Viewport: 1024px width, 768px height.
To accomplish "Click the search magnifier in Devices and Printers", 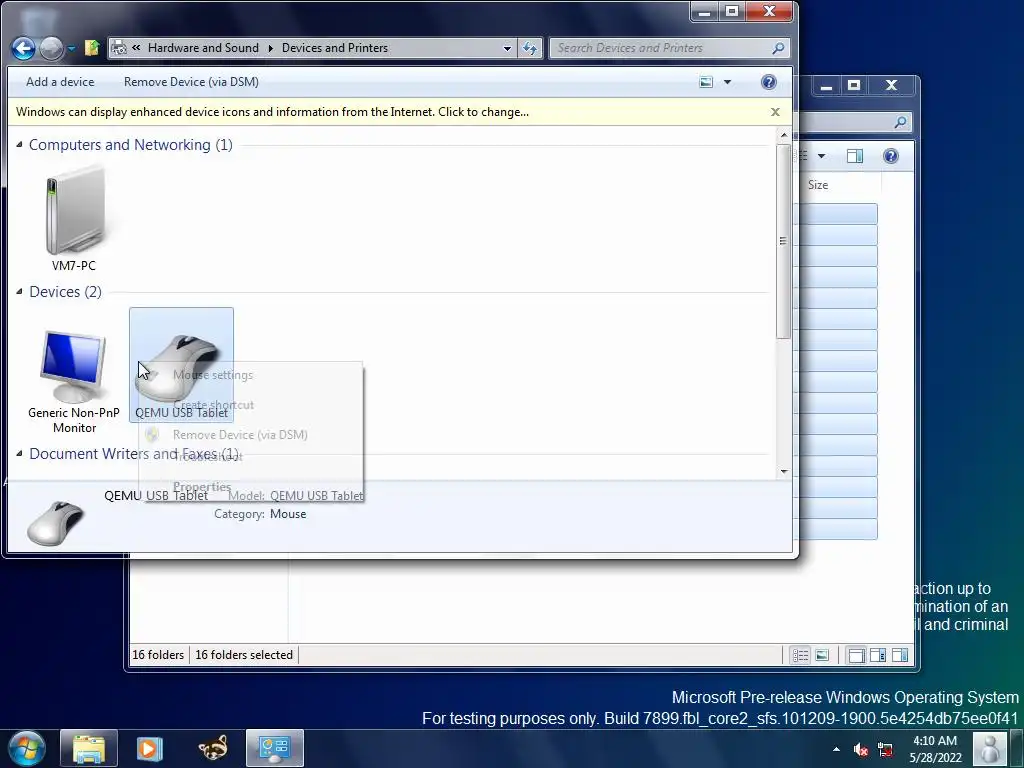I will tap(778, 48).
